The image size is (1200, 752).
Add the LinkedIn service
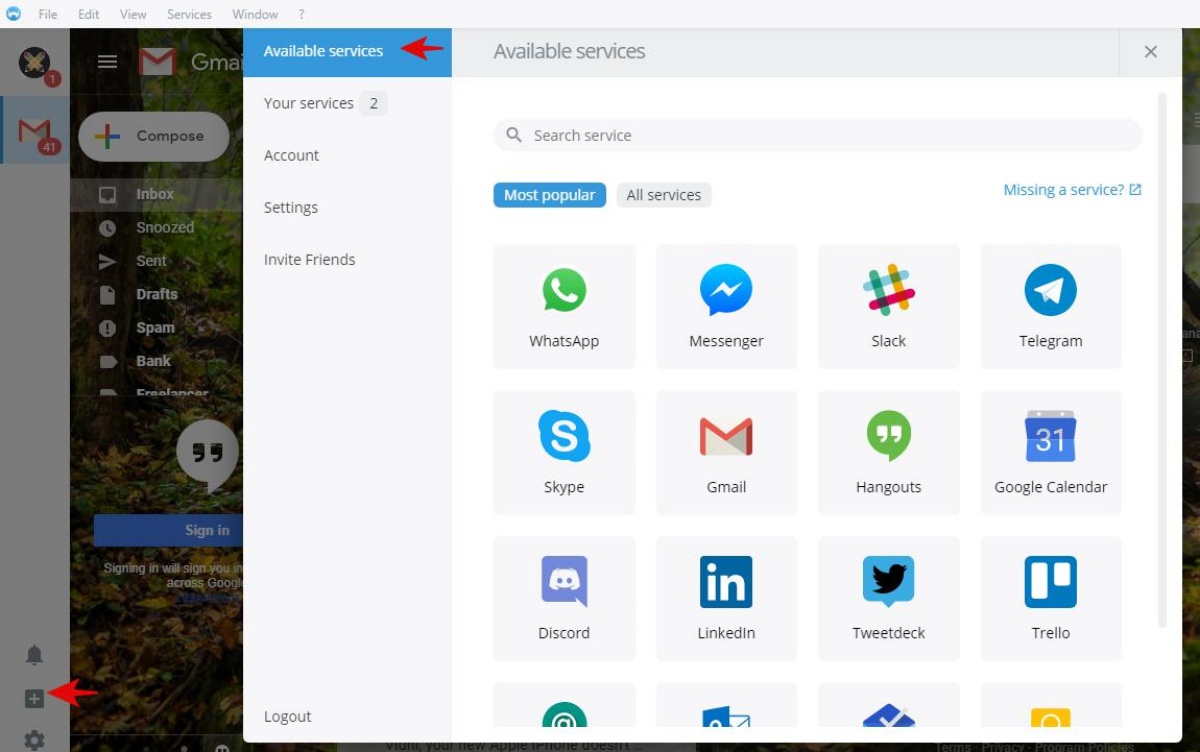726,599
